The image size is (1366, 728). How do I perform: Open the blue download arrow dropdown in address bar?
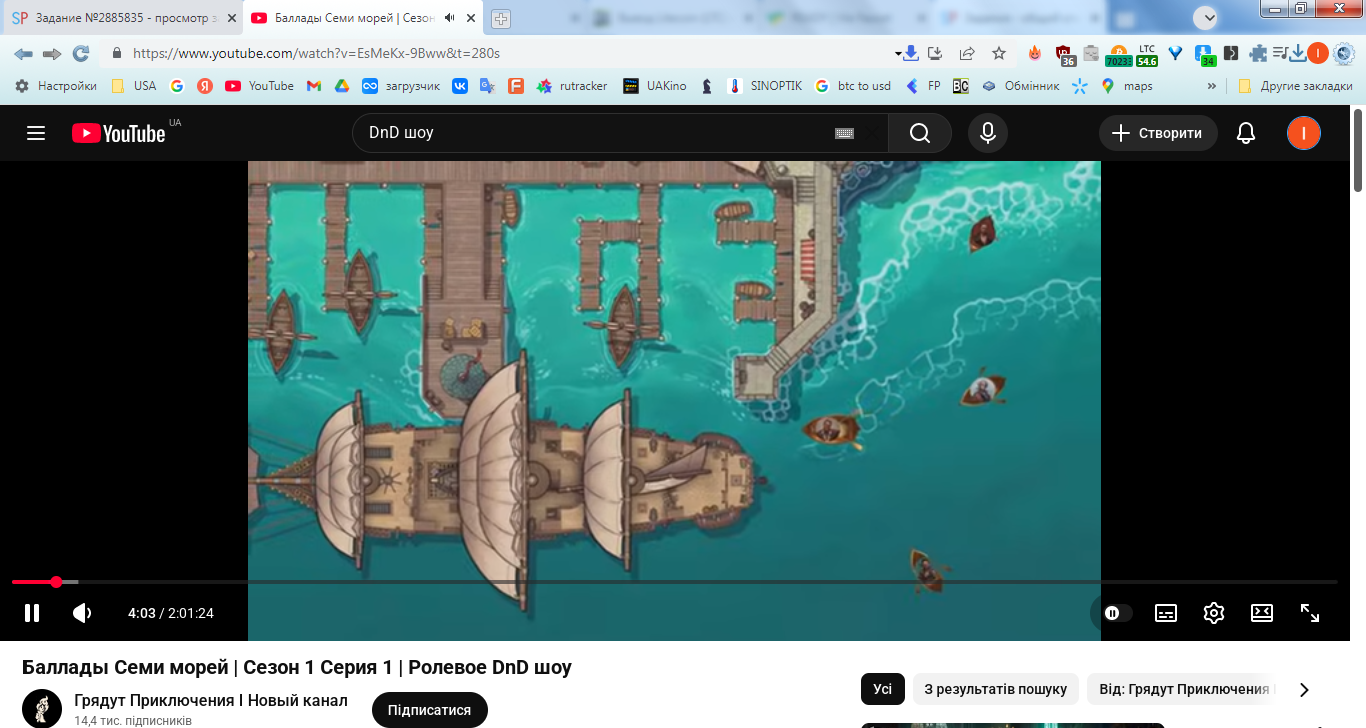906,53
